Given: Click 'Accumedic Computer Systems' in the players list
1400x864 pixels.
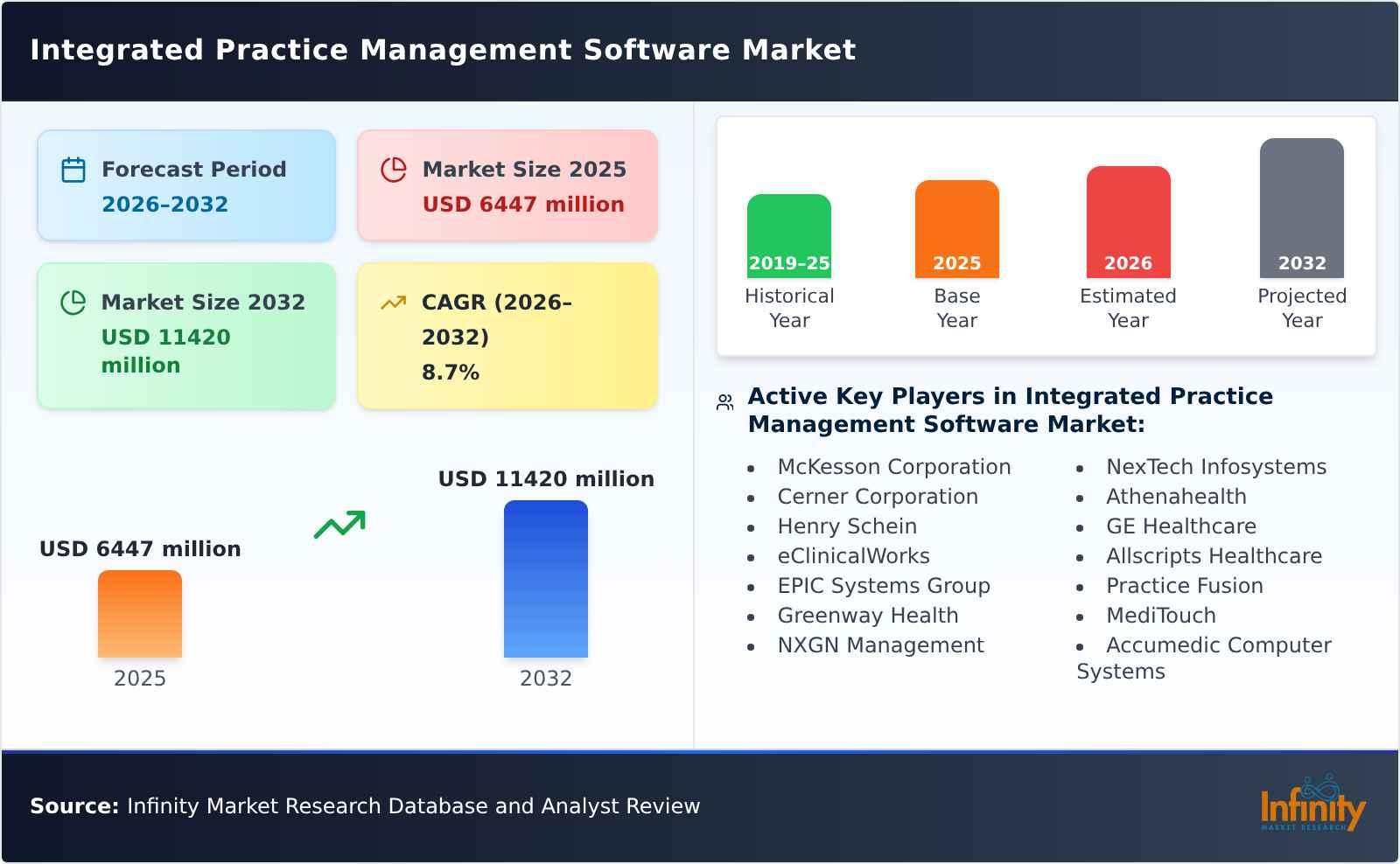Looking at the screenshot, I should click(x=1204, y=658).
